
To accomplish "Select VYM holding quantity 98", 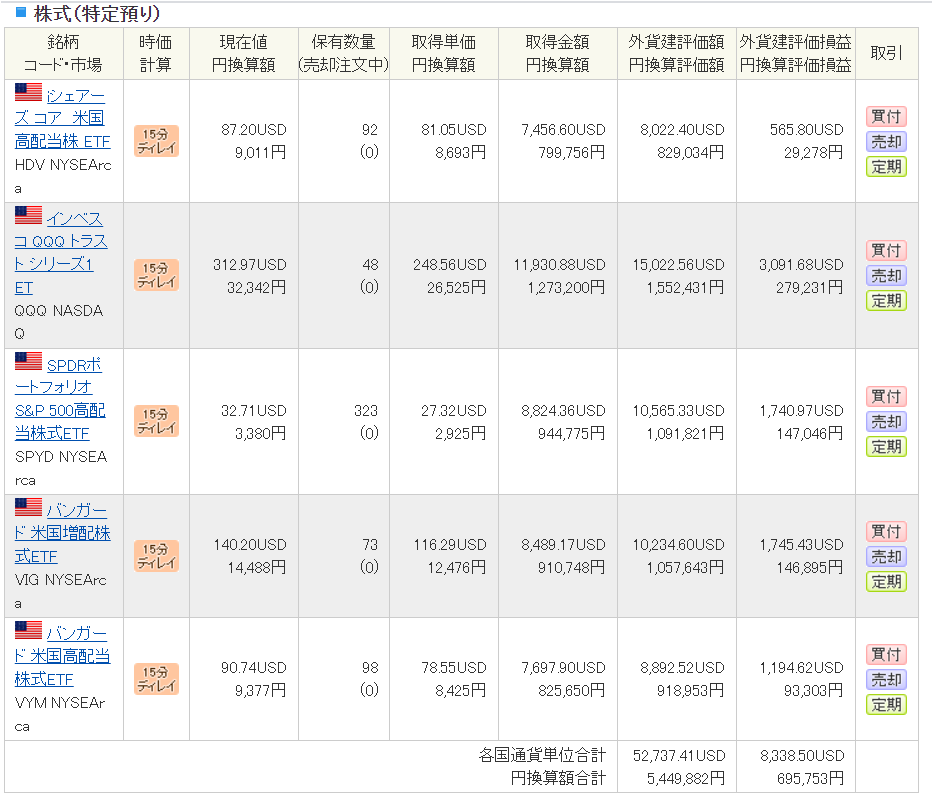I will pos(370,668).
